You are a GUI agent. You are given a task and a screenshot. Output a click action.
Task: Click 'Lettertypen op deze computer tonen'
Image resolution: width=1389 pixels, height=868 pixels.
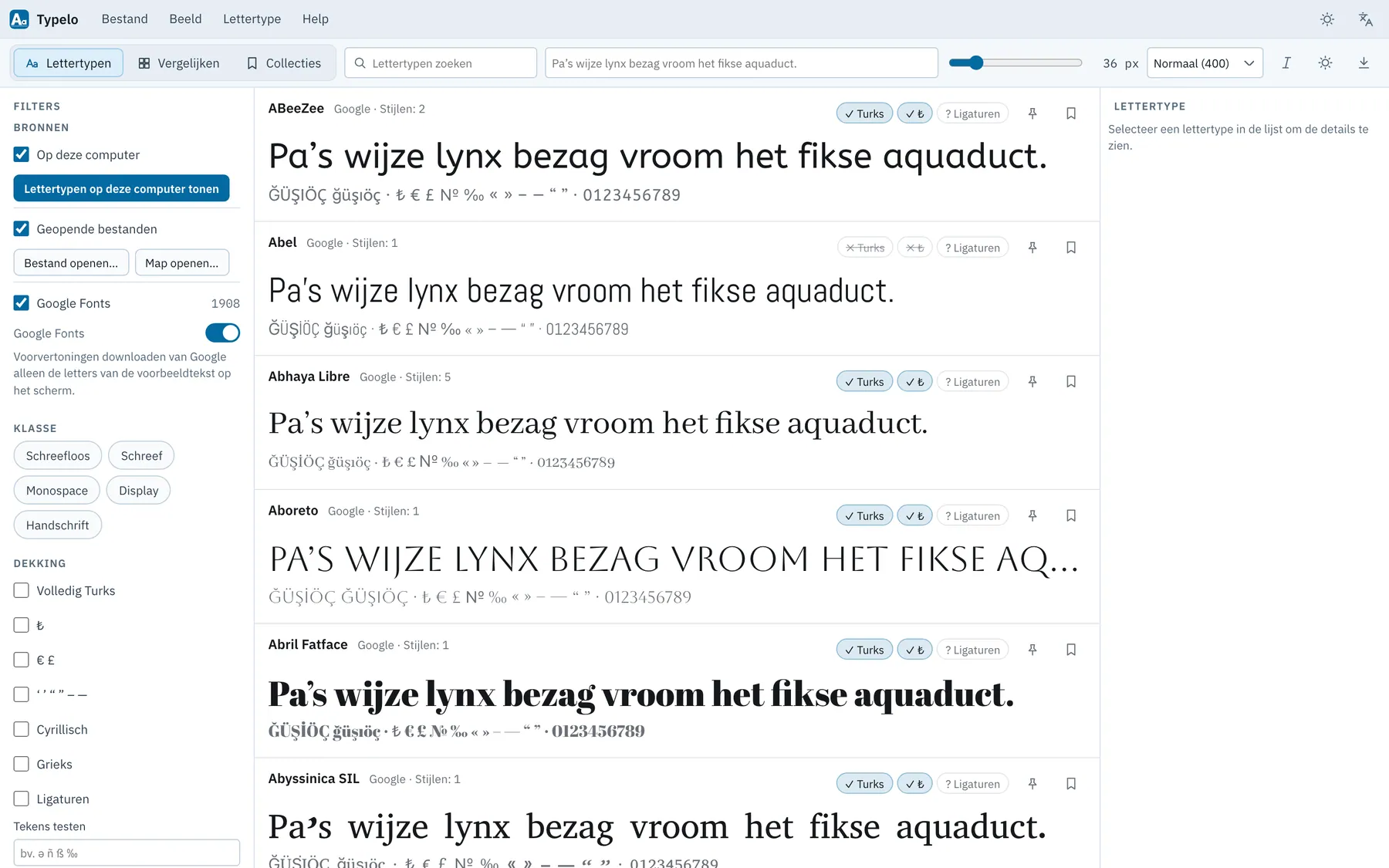click(121, 188)
